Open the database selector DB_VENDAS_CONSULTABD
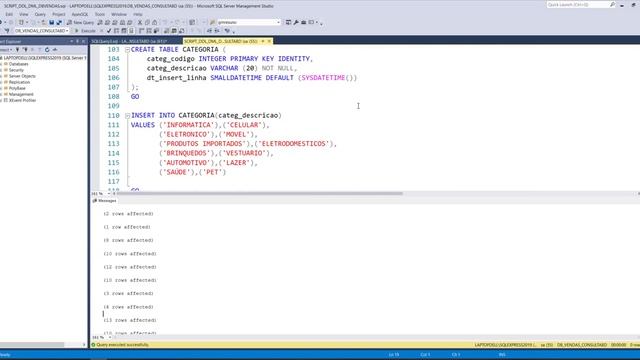Image resolution: width=640 pixels, height=360 pixels. coord(41,31)
